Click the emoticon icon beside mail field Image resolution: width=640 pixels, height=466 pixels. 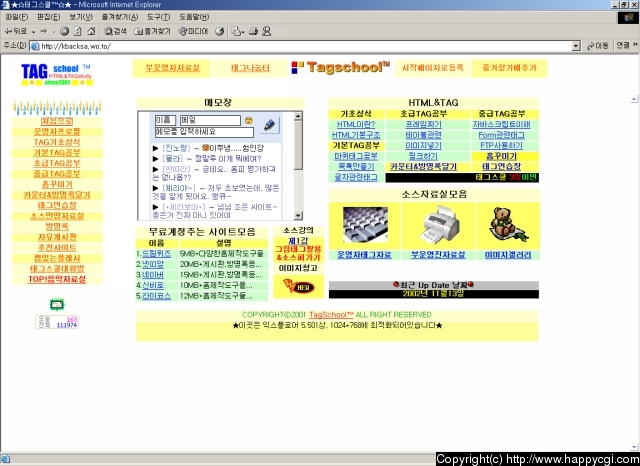(x=248, y=120)
